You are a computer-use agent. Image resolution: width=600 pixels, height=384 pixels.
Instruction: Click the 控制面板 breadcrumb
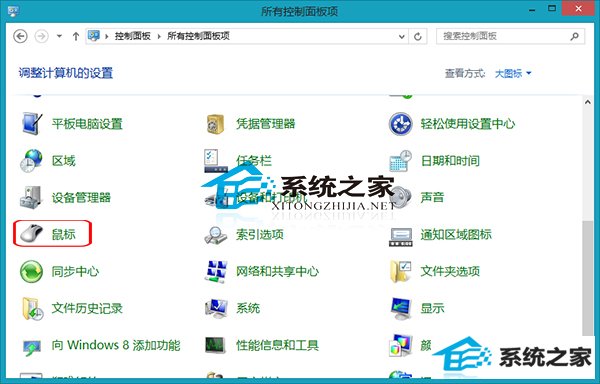tap(132, 36)
